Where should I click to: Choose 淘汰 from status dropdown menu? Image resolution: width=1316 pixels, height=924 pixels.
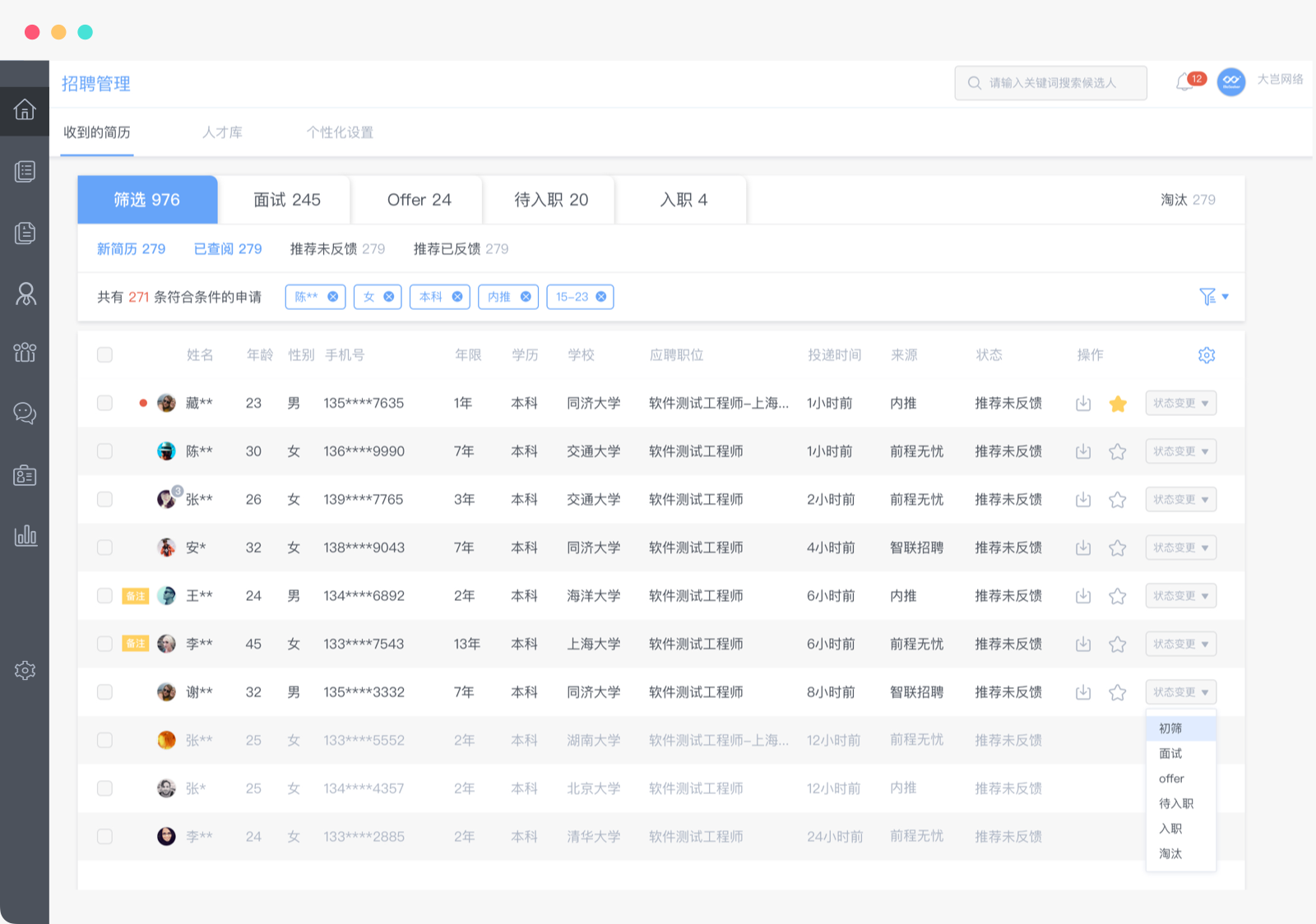(1170, 853)
